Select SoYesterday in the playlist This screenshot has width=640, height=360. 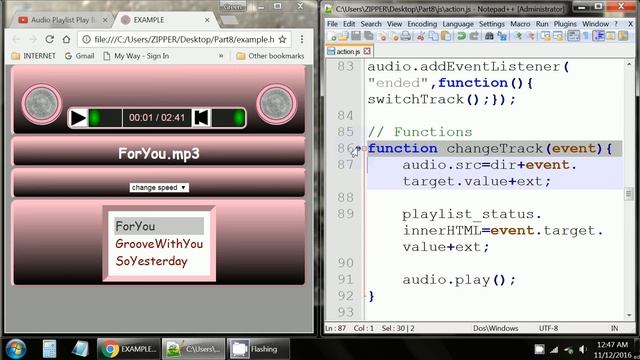[159, 261]
